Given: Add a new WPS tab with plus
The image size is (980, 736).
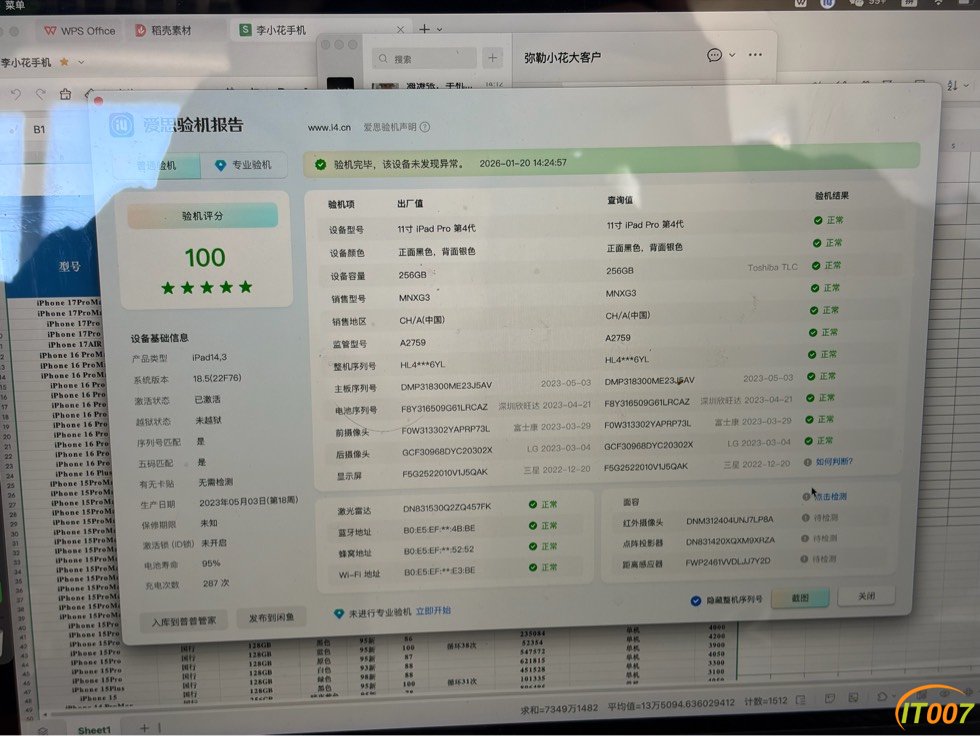Looking at the screenshot, I should coord(424,29).
